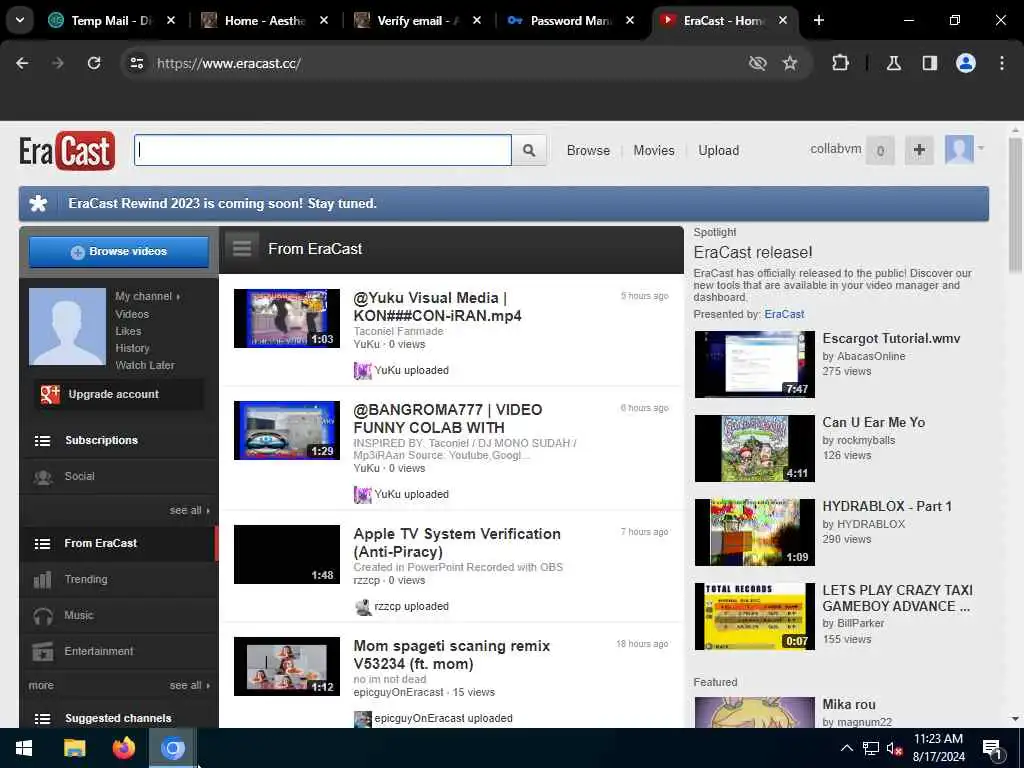Viewport: 1024px width, 768px height.
Task: Click YuKu avatar under KON###CON video
Action: click(362, 370)
